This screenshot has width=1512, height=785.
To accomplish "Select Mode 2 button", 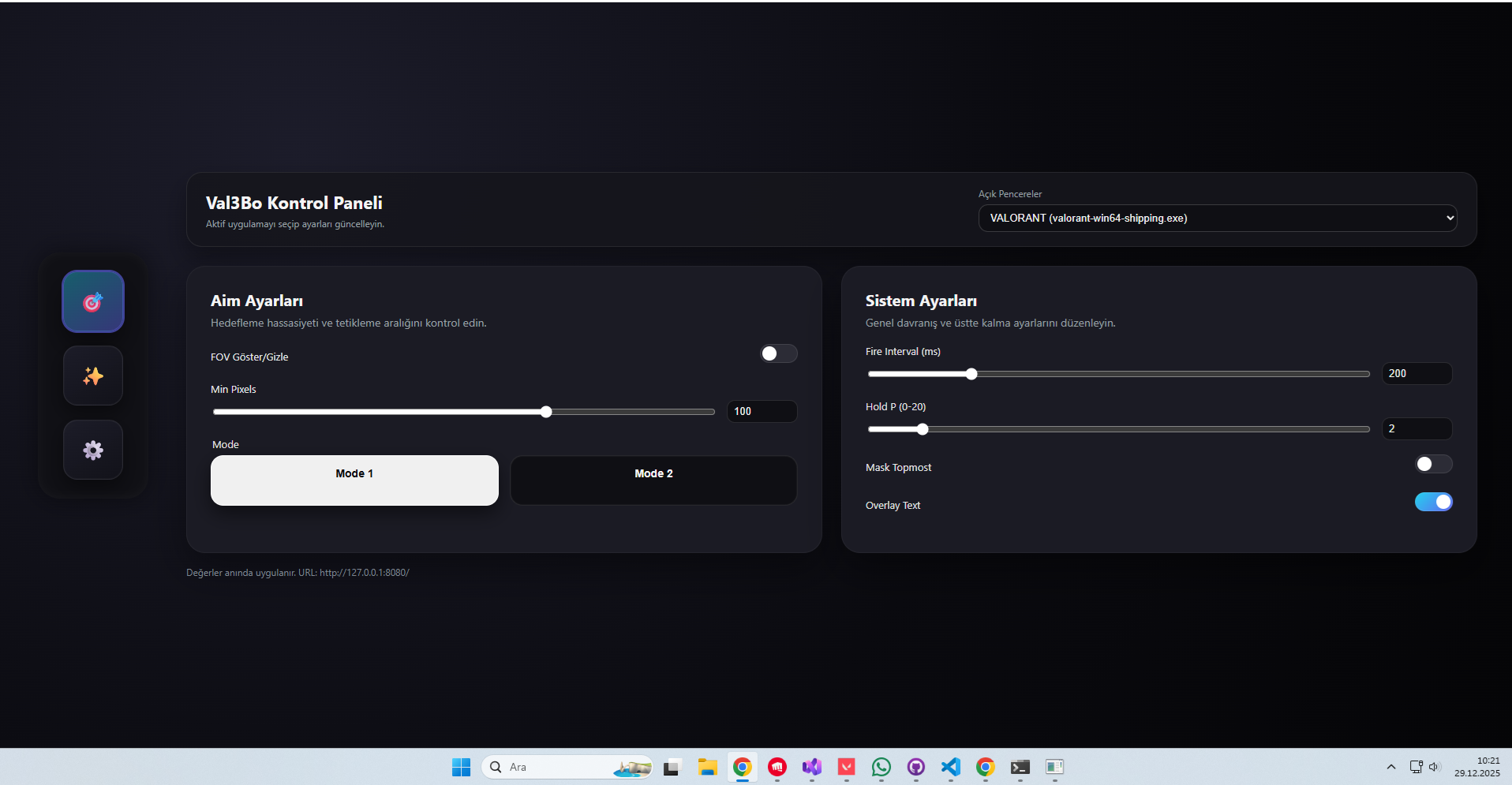I will [x=653, y=480].
